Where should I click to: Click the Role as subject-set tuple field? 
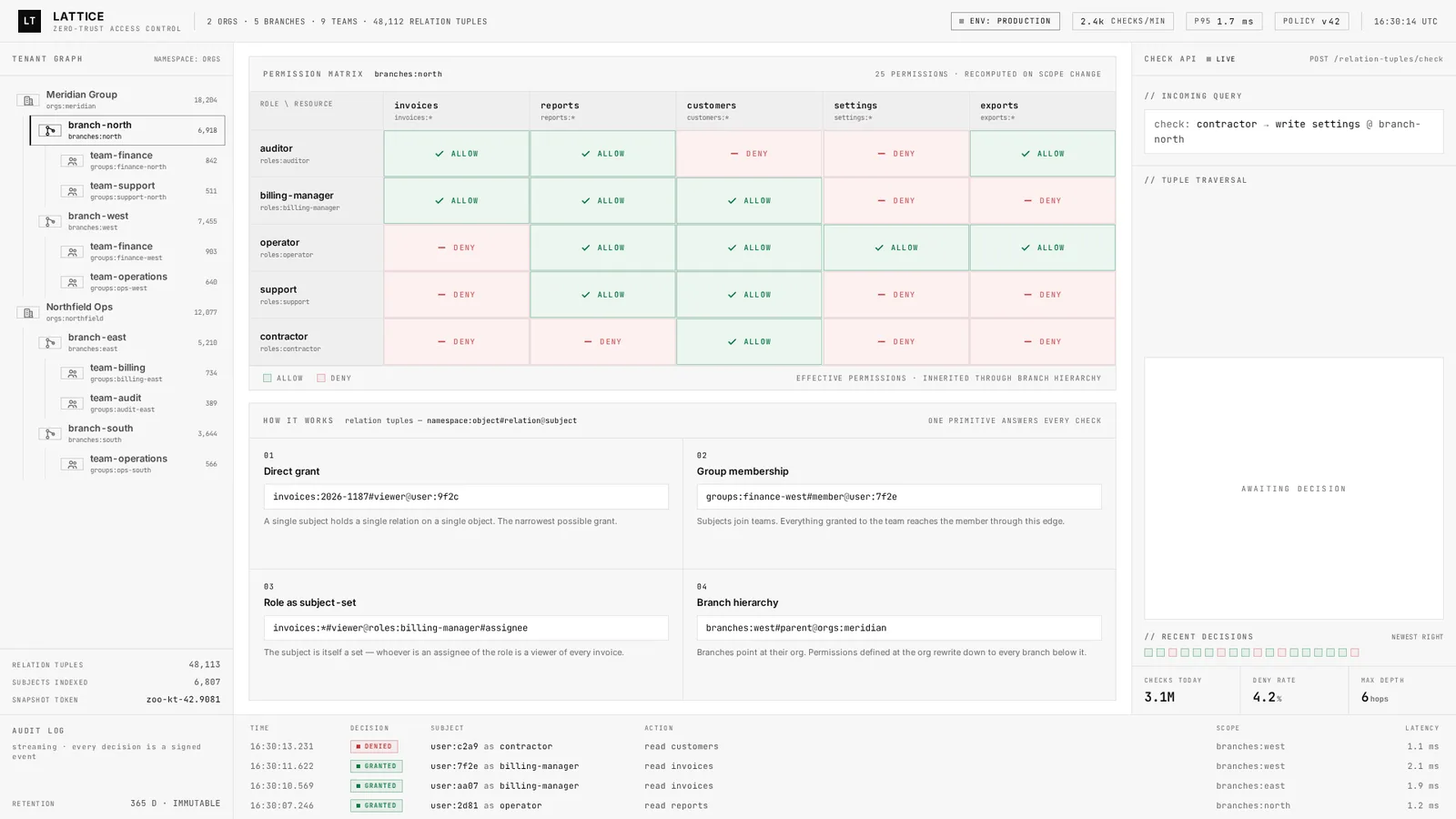pyautogui.click(x=466, y=628)
